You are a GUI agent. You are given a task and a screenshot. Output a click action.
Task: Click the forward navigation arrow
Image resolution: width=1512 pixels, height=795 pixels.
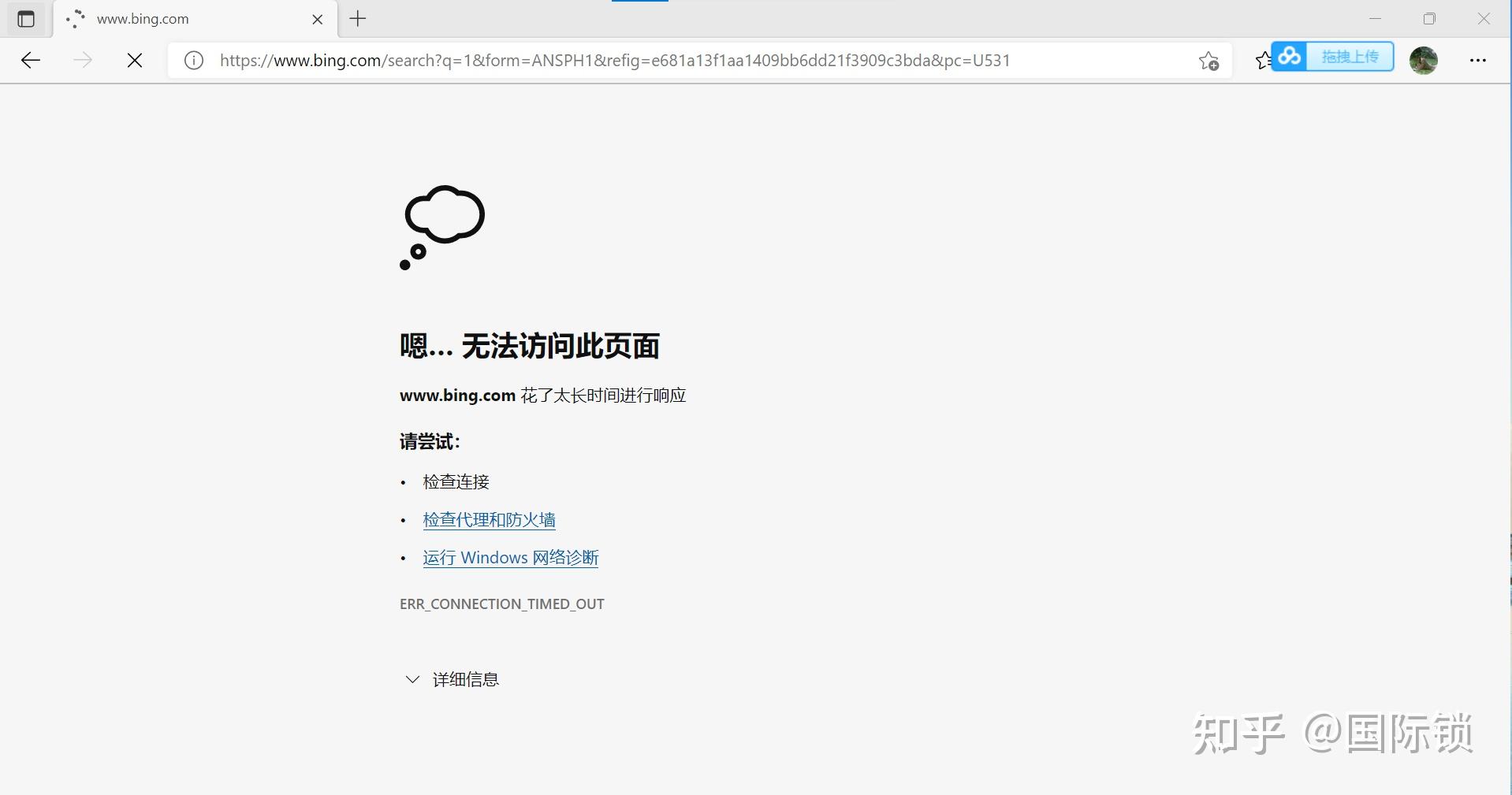[82, 61]
